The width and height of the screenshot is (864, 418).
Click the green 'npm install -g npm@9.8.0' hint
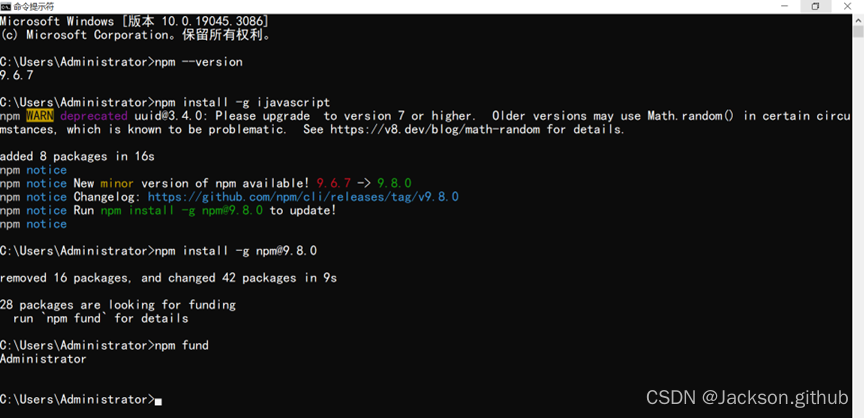pos(183,210)
